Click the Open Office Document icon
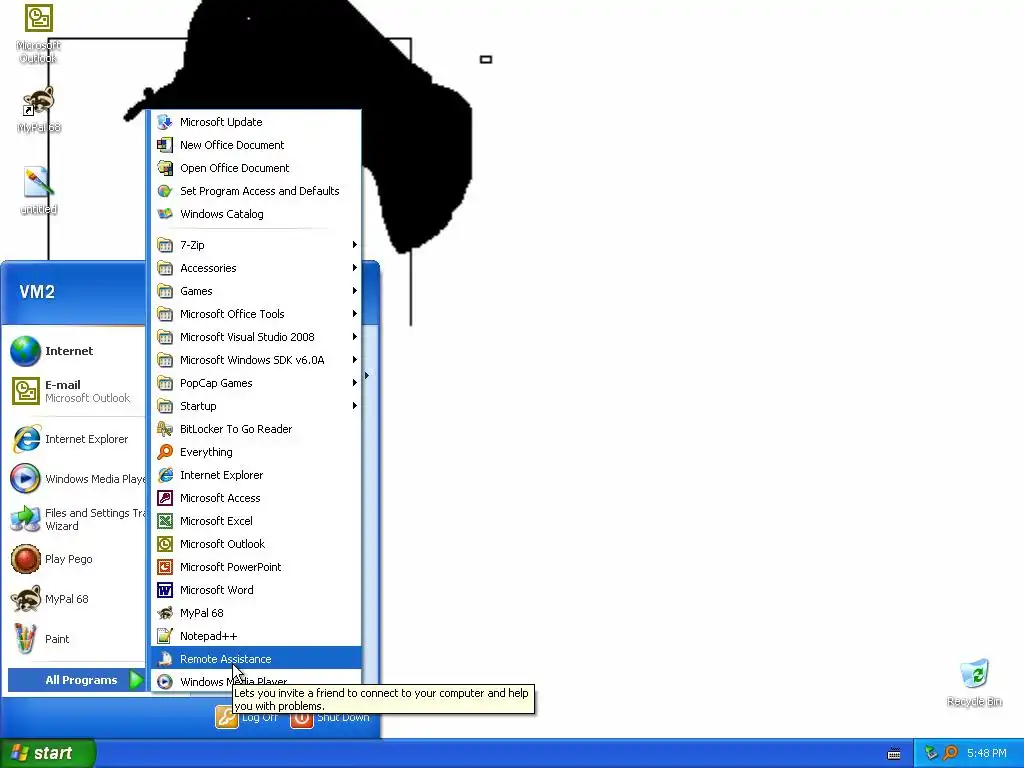The image size is (1024, 768). [165, 168]
